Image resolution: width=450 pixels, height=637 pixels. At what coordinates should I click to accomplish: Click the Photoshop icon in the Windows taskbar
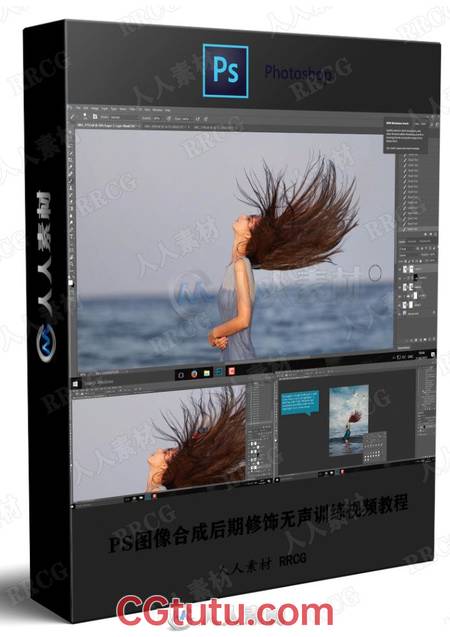coord(219,372)
